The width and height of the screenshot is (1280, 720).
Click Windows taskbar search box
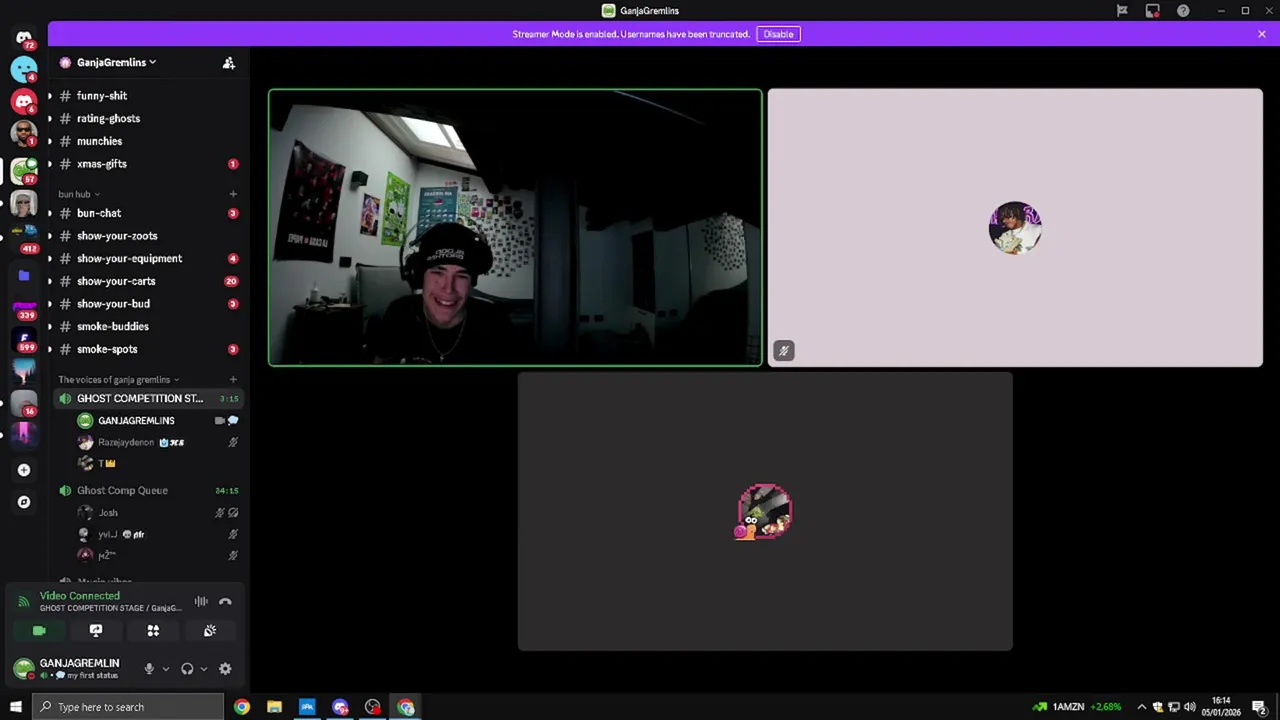pos(127,707)
